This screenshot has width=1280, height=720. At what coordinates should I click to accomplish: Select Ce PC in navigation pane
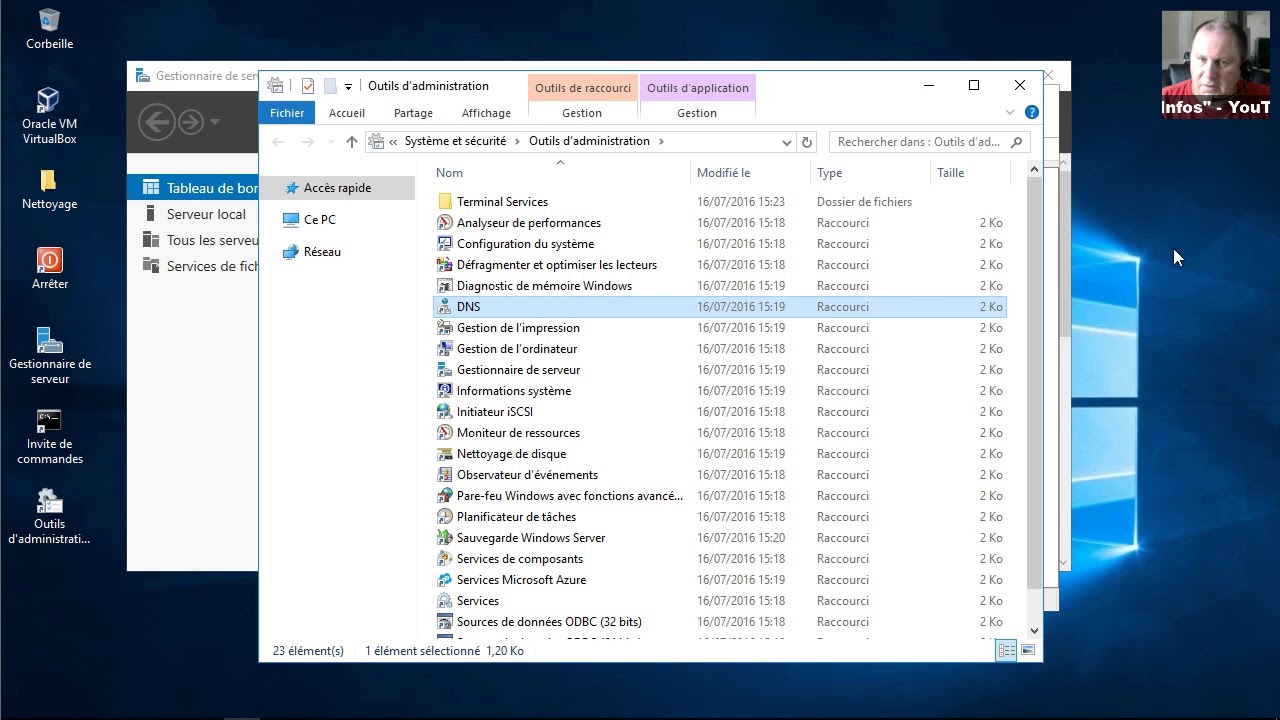click(320, 220)
